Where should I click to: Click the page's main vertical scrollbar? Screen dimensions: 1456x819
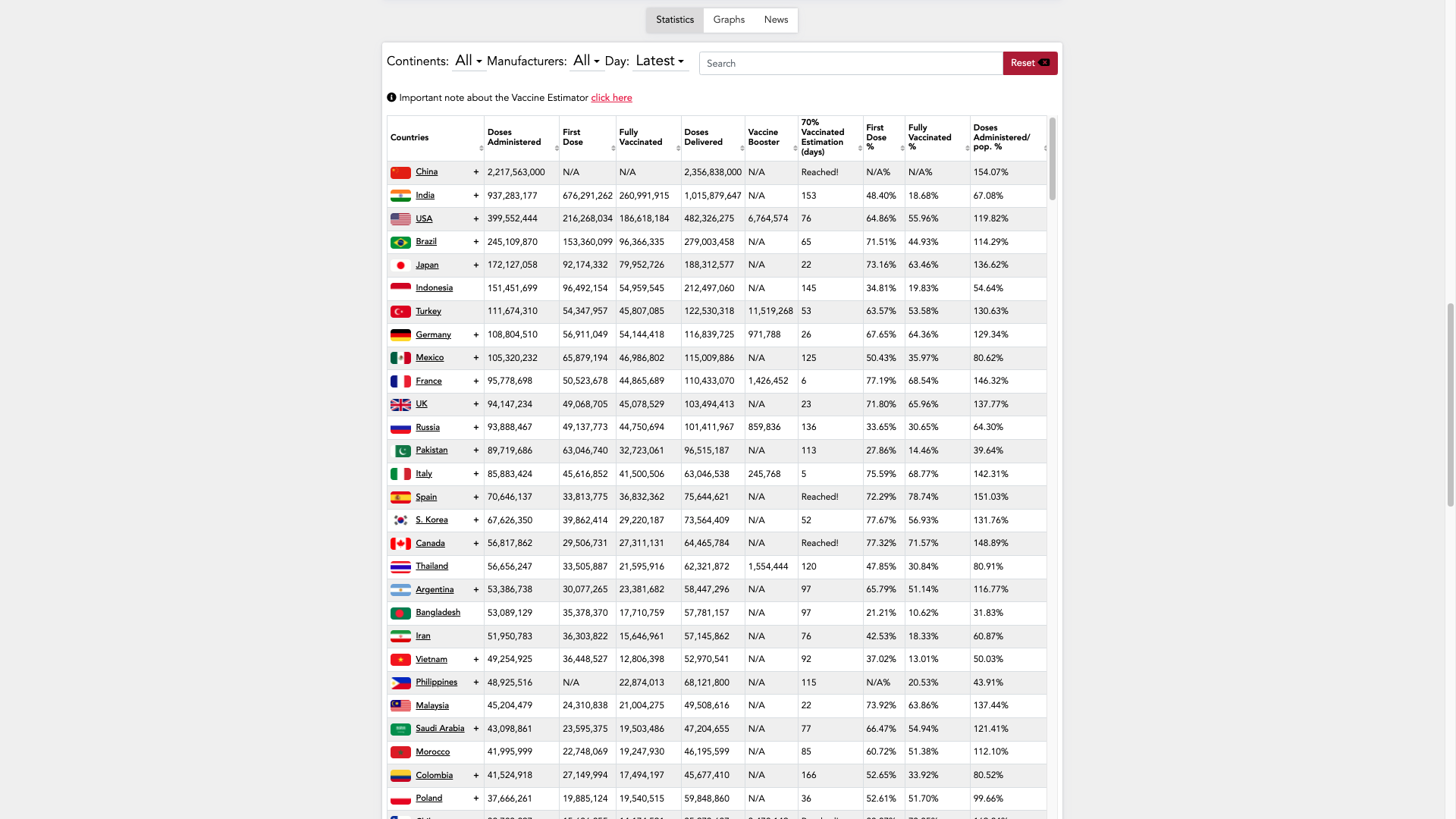[x=1451, y=404]
